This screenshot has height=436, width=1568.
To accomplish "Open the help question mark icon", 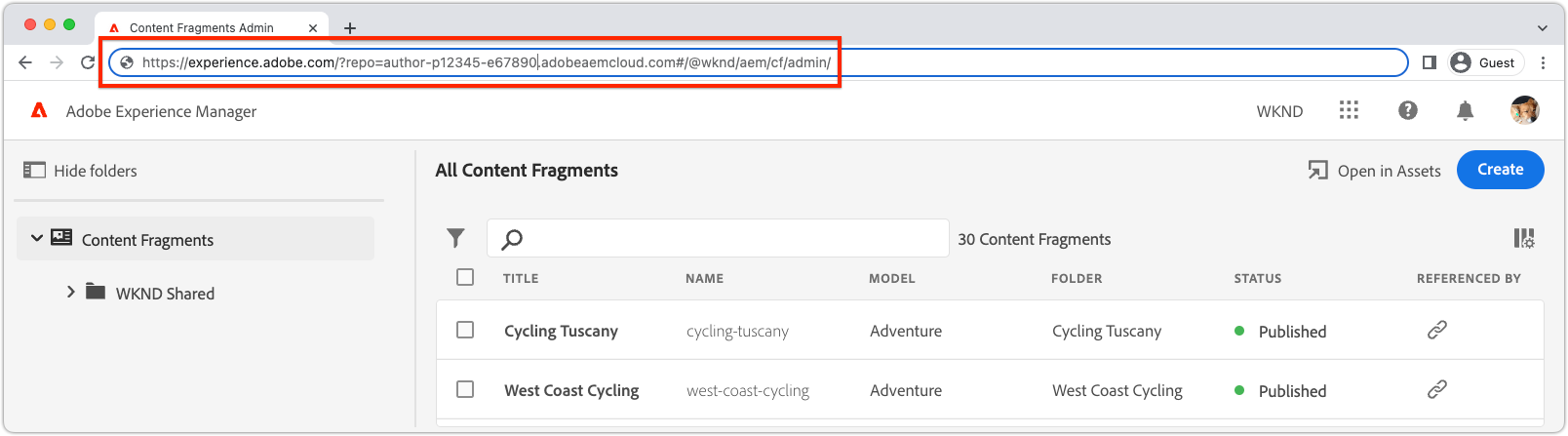I will pos(1407,110).
